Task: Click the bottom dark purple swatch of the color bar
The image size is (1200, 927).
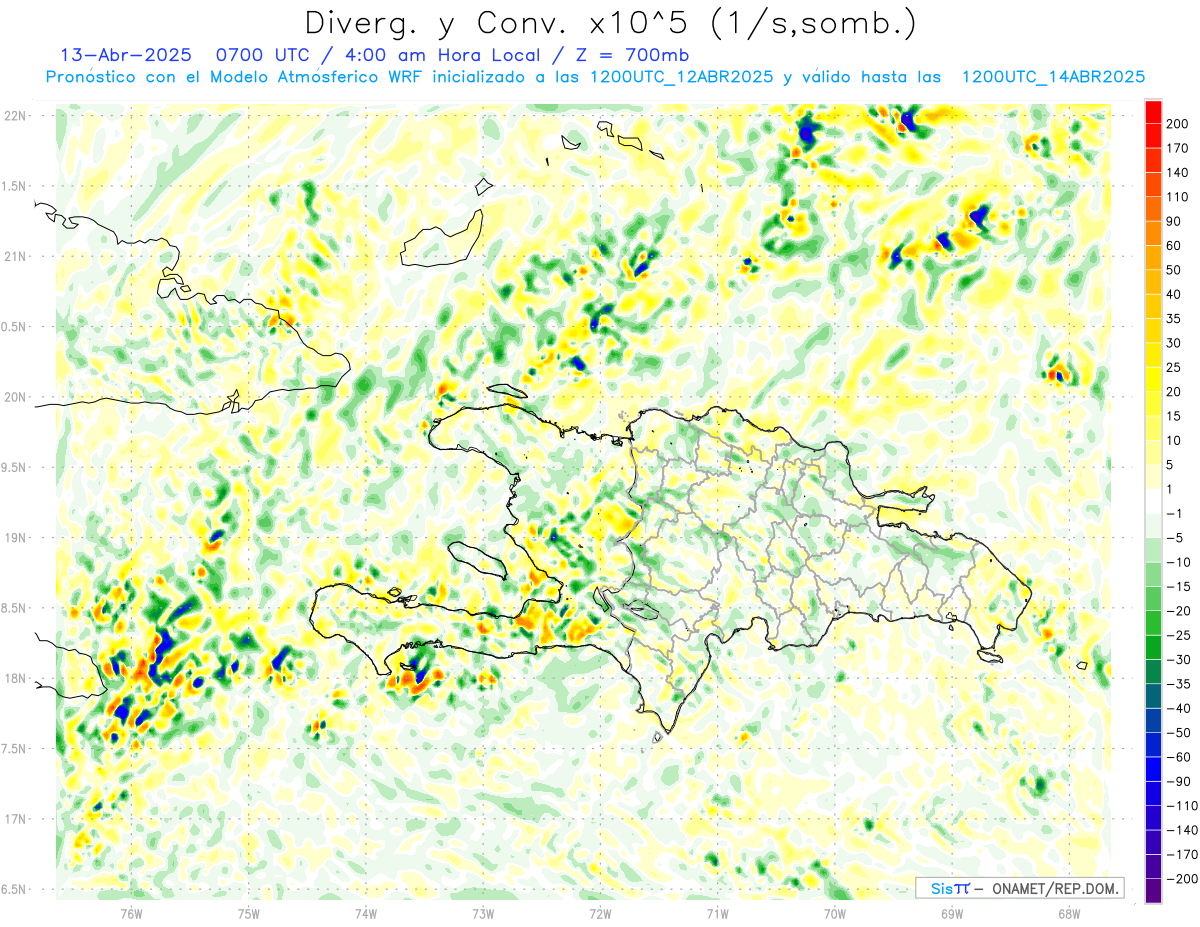Action: point(1153,891)
